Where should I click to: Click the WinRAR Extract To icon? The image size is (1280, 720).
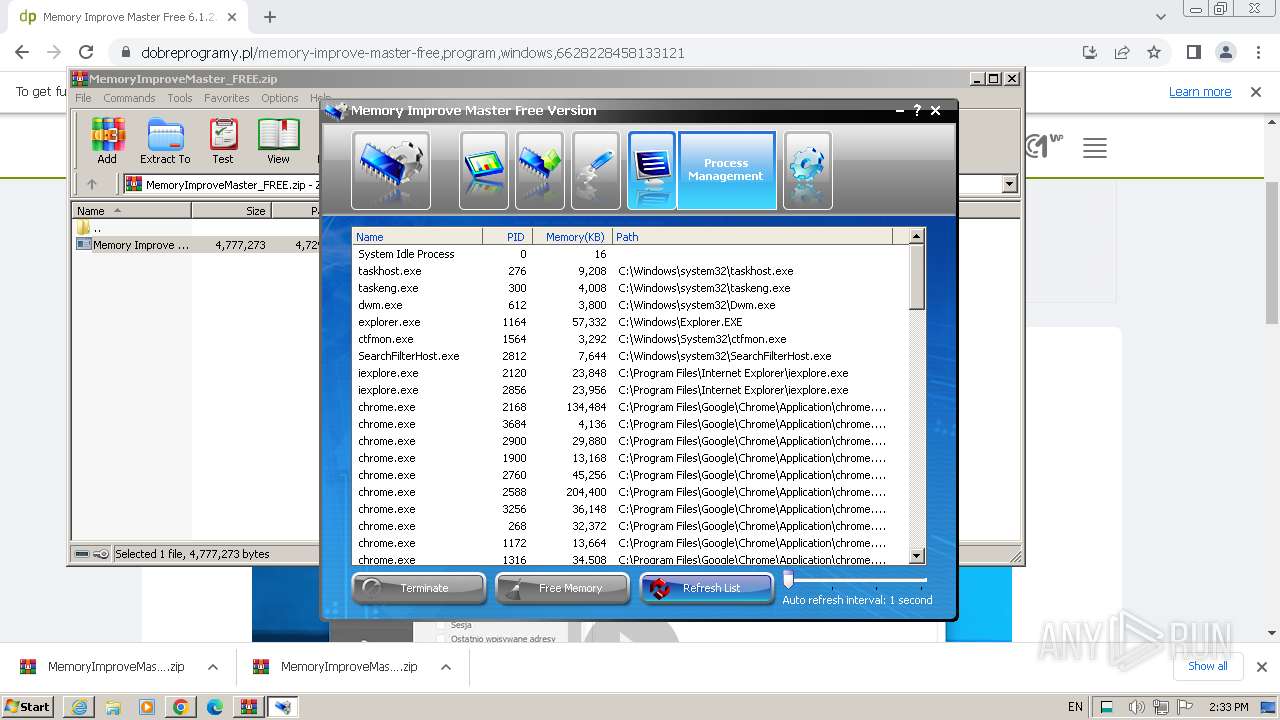coord(165,141)
